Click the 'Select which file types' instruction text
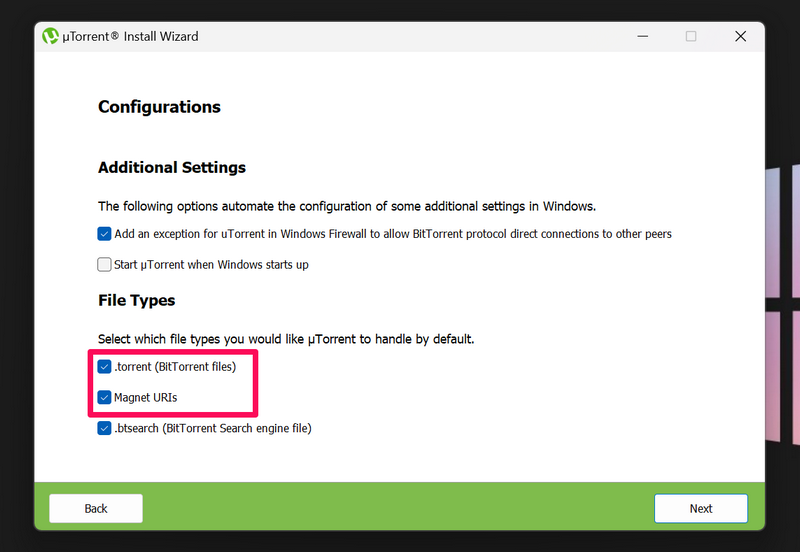Screen dimensions: 800x552 pyautogui.click(x=286, y=339)
